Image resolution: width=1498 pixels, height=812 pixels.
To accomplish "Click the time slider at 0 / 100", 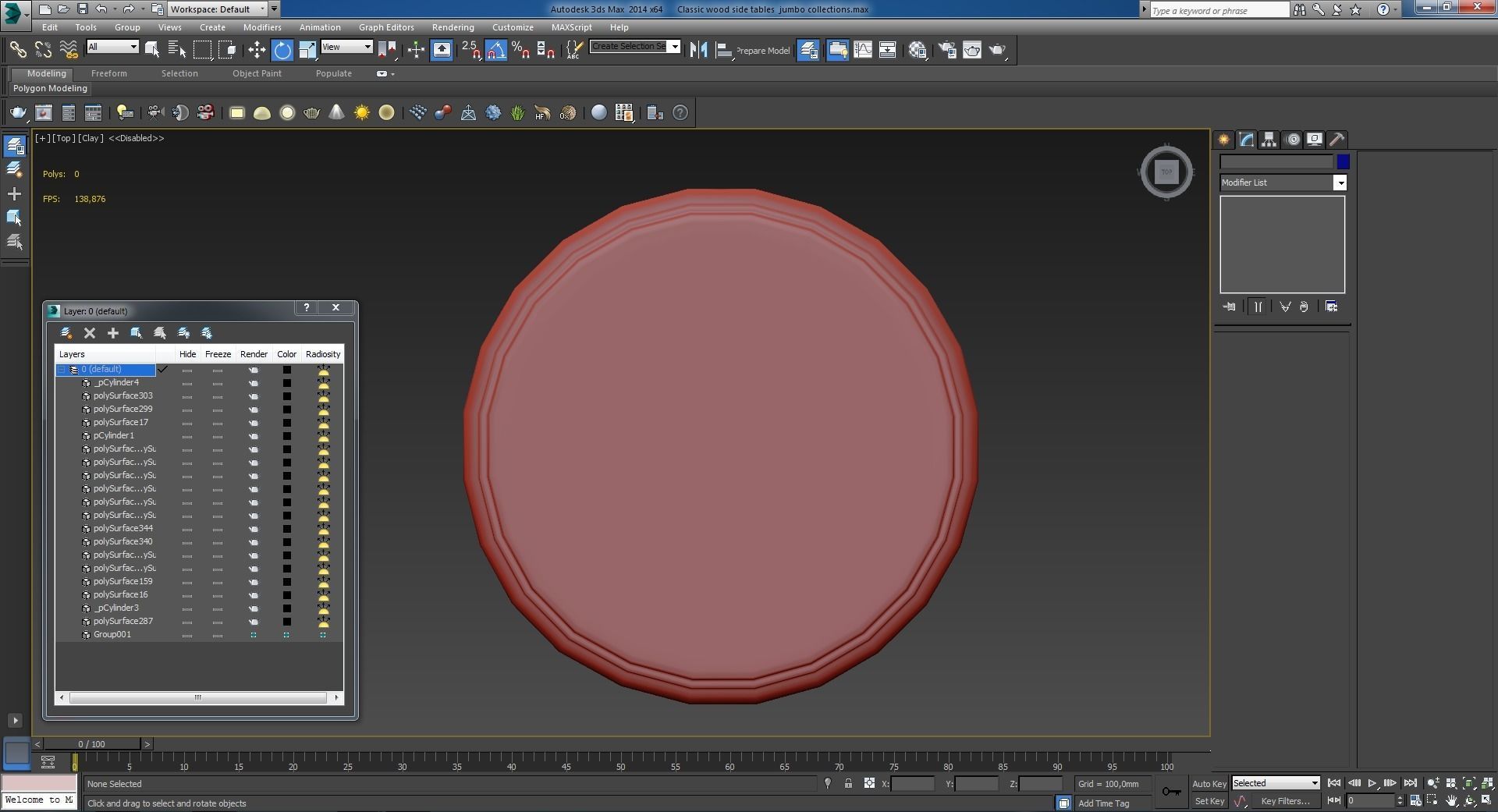I will [x=92, y=744].
